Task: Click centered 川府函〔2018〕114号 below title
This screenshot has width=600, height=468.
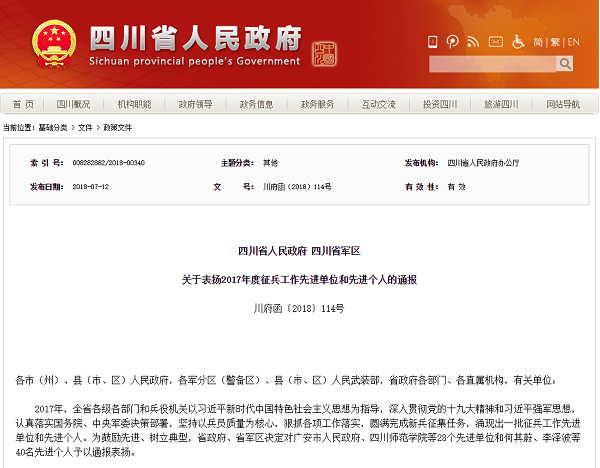Action: (x=299, y=308)
